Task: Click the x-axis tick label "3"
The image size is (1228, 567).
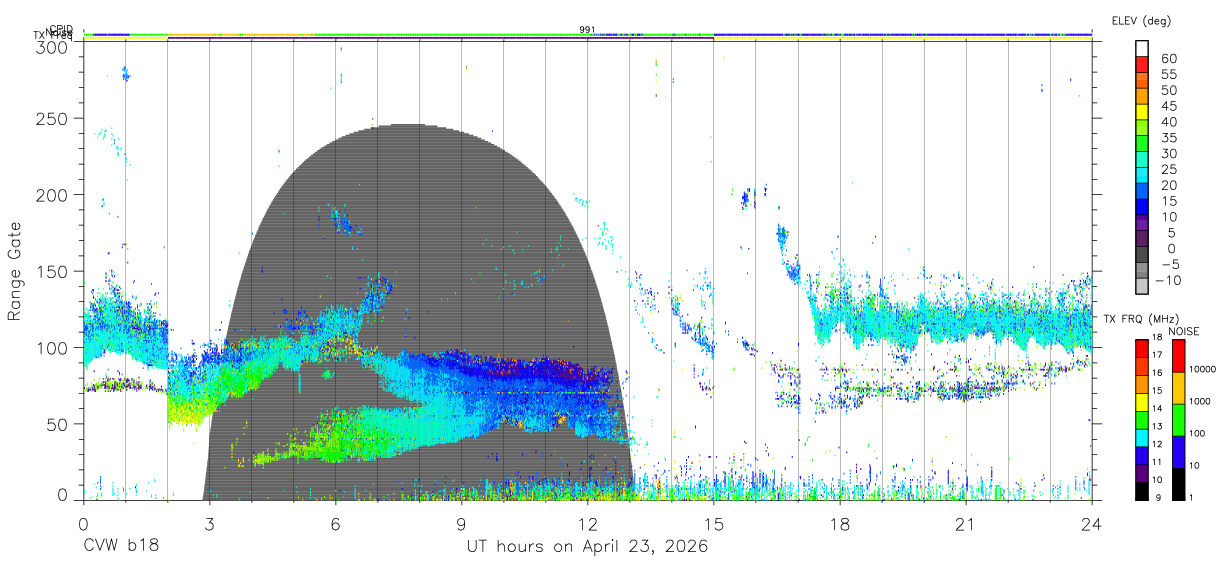Action: (x=209, y=523)
